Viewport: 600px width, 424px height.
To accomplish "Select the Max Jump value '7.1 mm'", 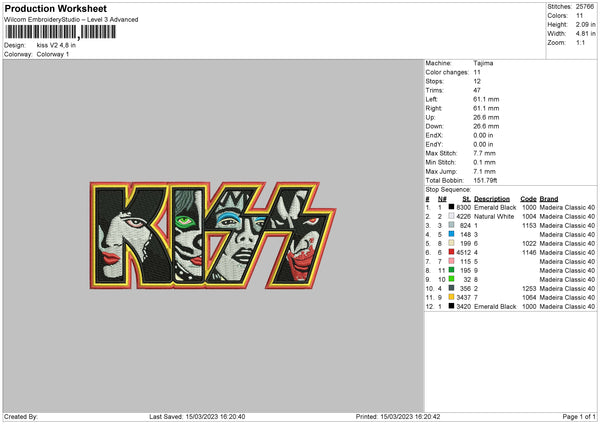I will (484, 171).
